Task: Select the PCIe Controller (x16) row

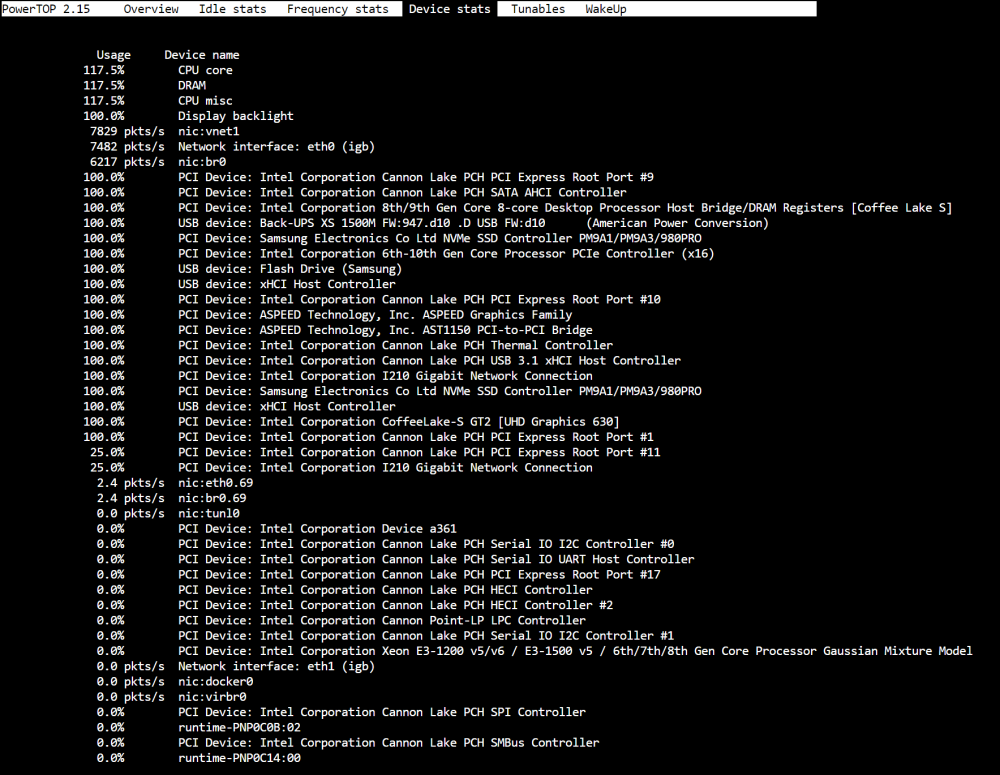Action: point(399,254)
